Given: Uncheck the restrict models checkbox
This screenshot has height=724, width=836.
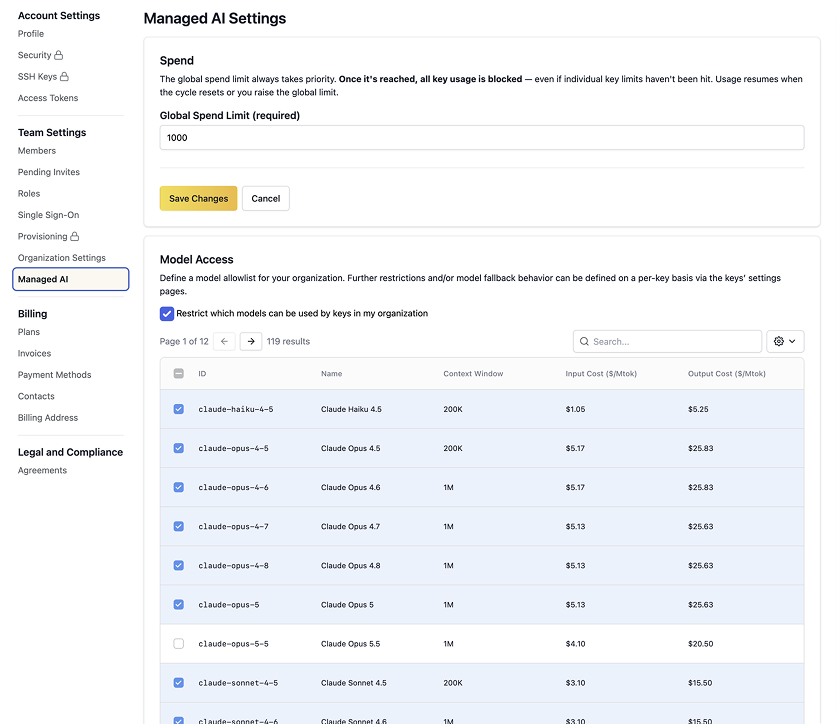Looking at the screenshot, I should point(167,313).
